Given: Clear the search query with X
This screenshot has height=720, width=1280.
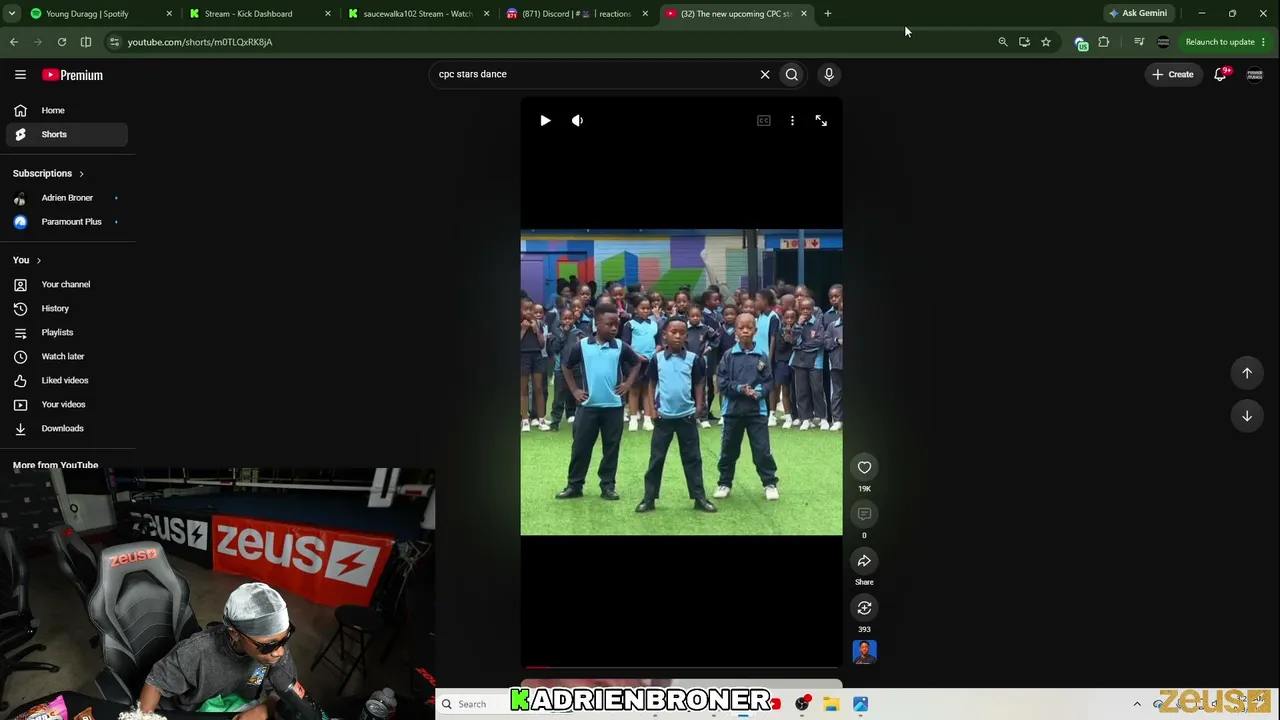Looking at the screenshot, I should click(x=765, y=74).
